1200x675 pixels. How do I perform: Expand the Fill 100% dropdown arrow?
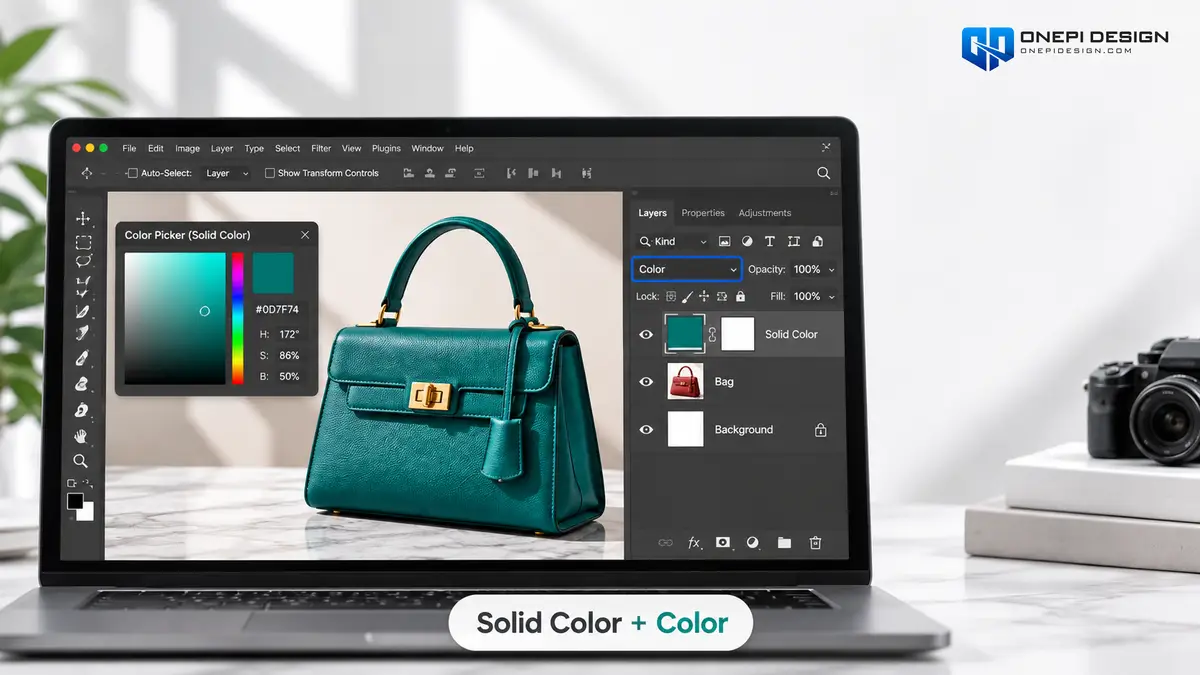click(x=831, y=296)
